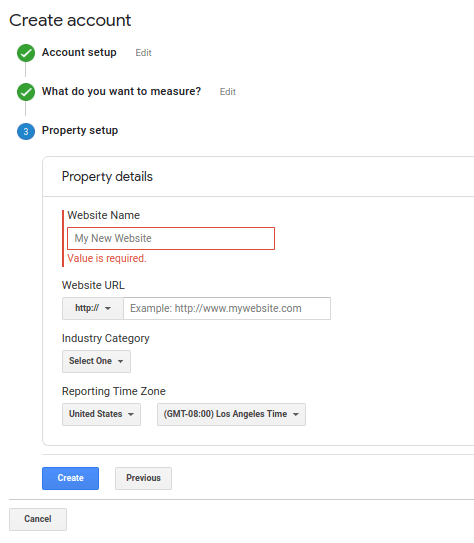Go back with the Previous button

coord(143,478)
